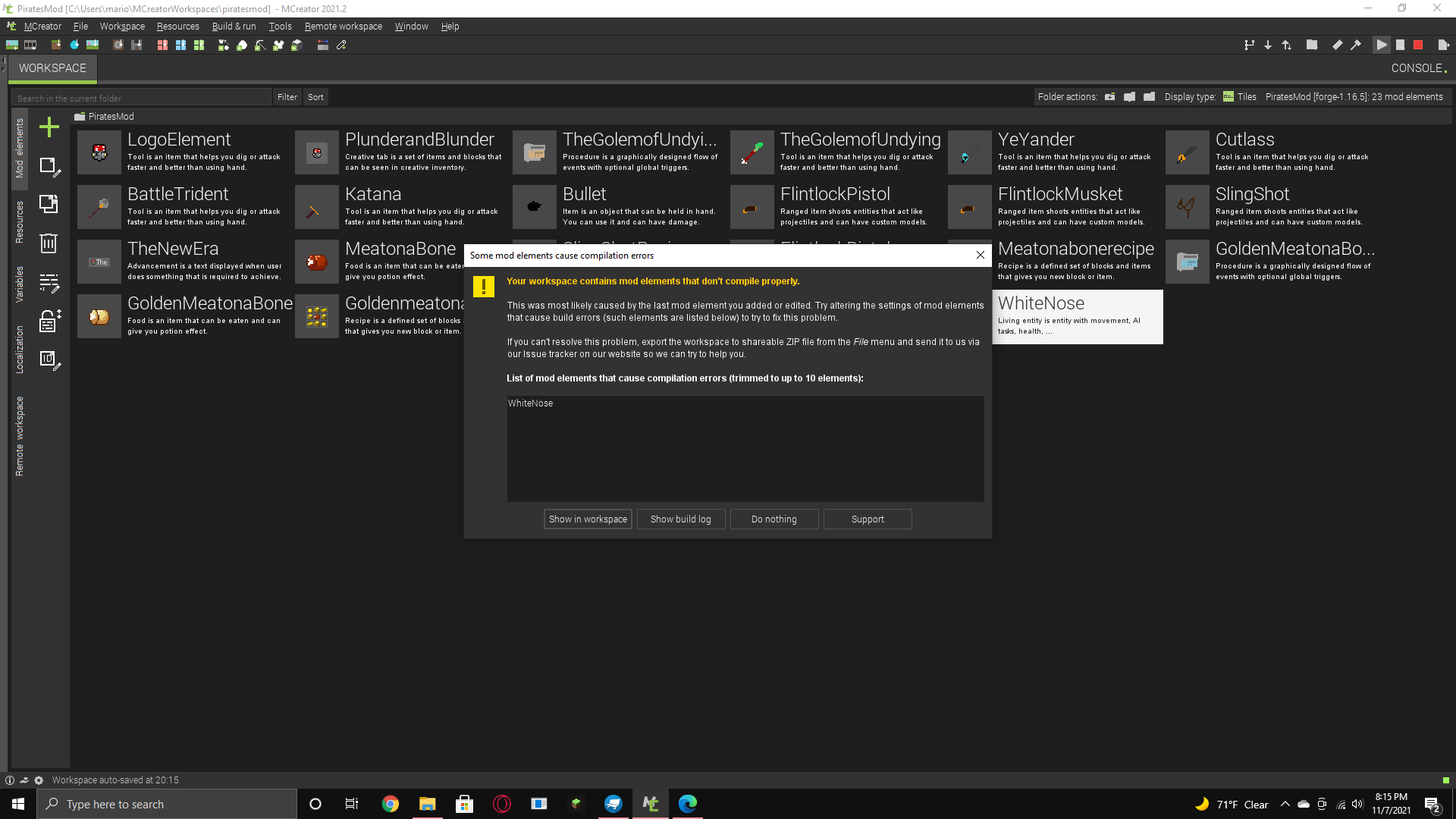Open the Sort options
The width and height of the screenshot is (1456, 819).
[315, 97]
